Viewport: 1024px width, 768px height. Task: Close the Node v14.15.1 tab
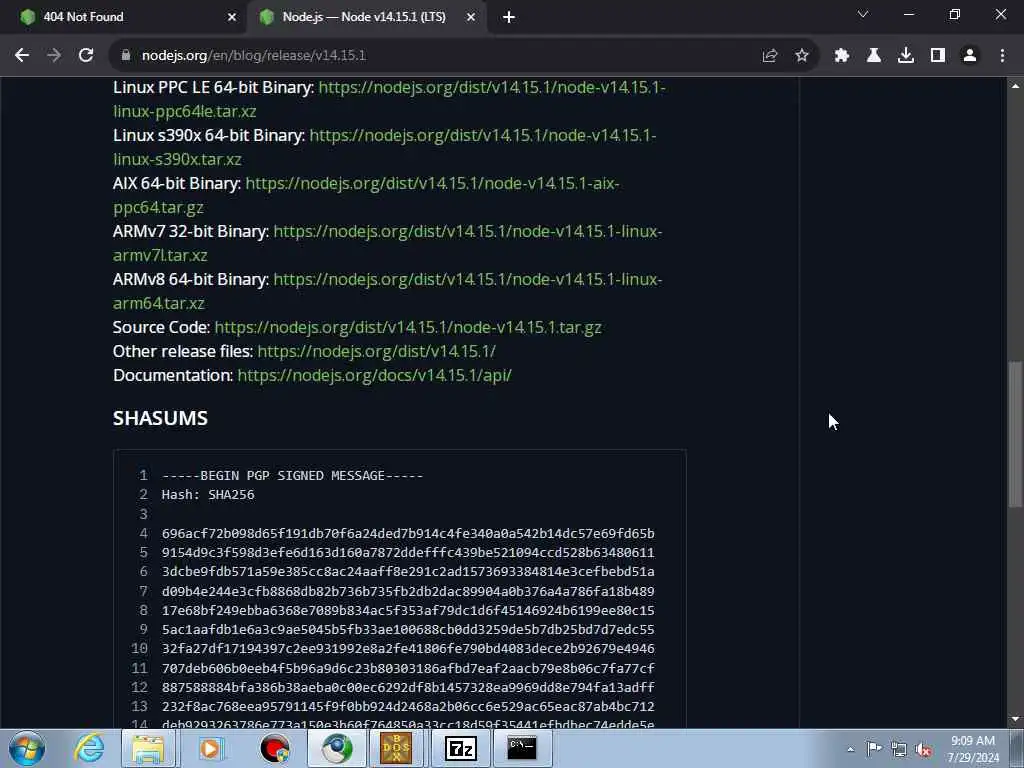(x=471, y=18)
